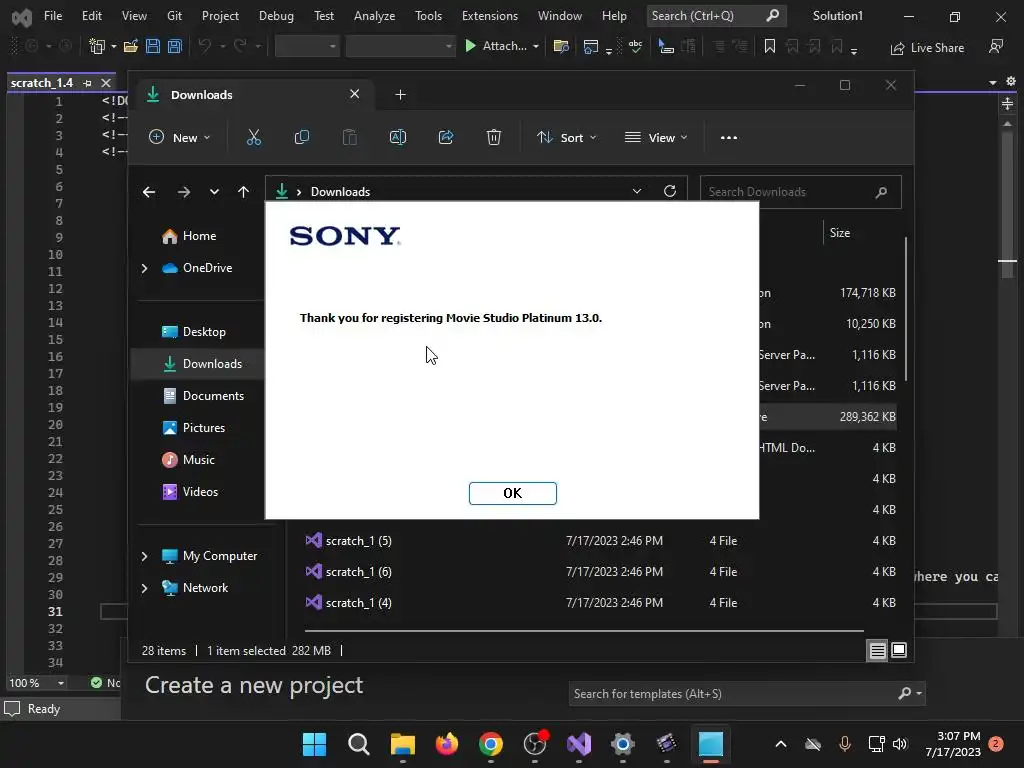Select Videos in the navigation pane
The width and height of the screenshot is (1024, 768).
(200, 492)
